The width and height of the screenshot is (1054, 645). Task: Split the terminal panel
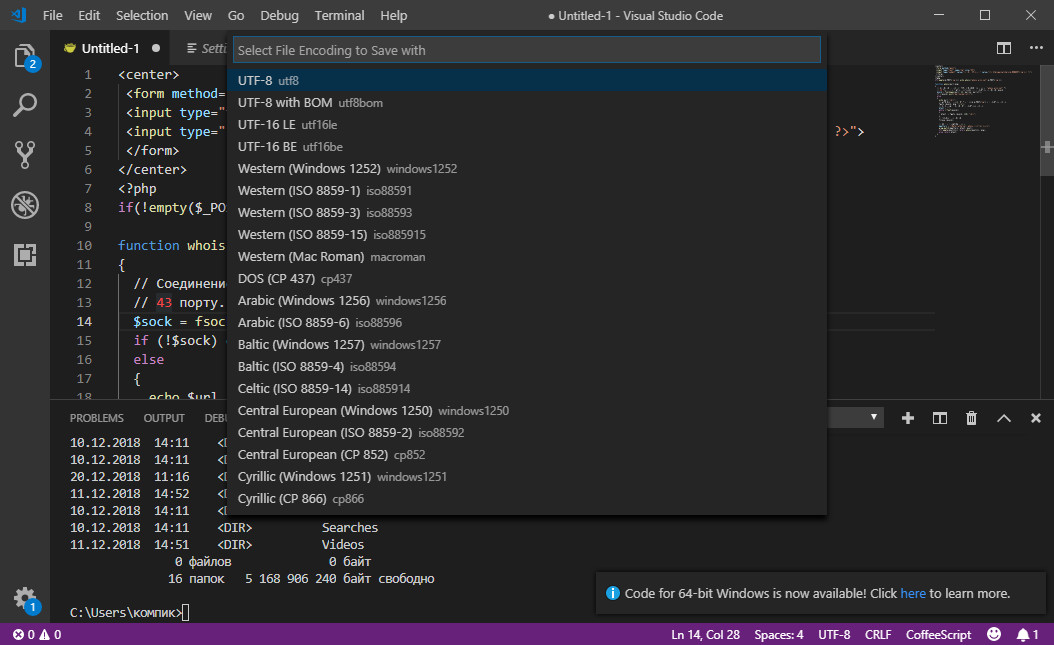click(x=940, y=418)
